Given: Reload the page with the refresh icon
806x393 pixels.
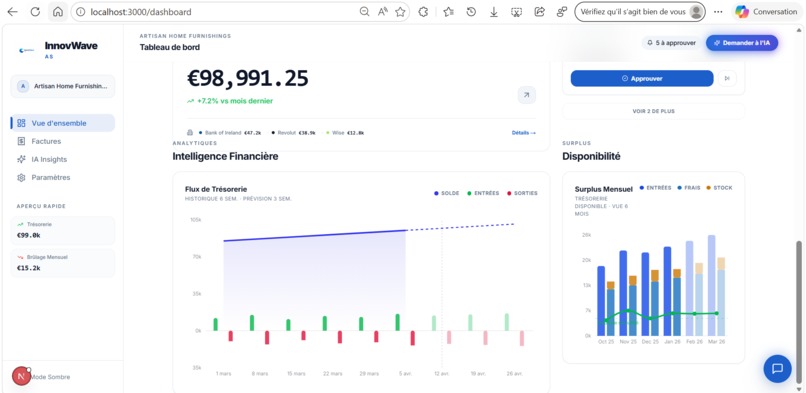Looking at the screenshot, I should (35, 12).
